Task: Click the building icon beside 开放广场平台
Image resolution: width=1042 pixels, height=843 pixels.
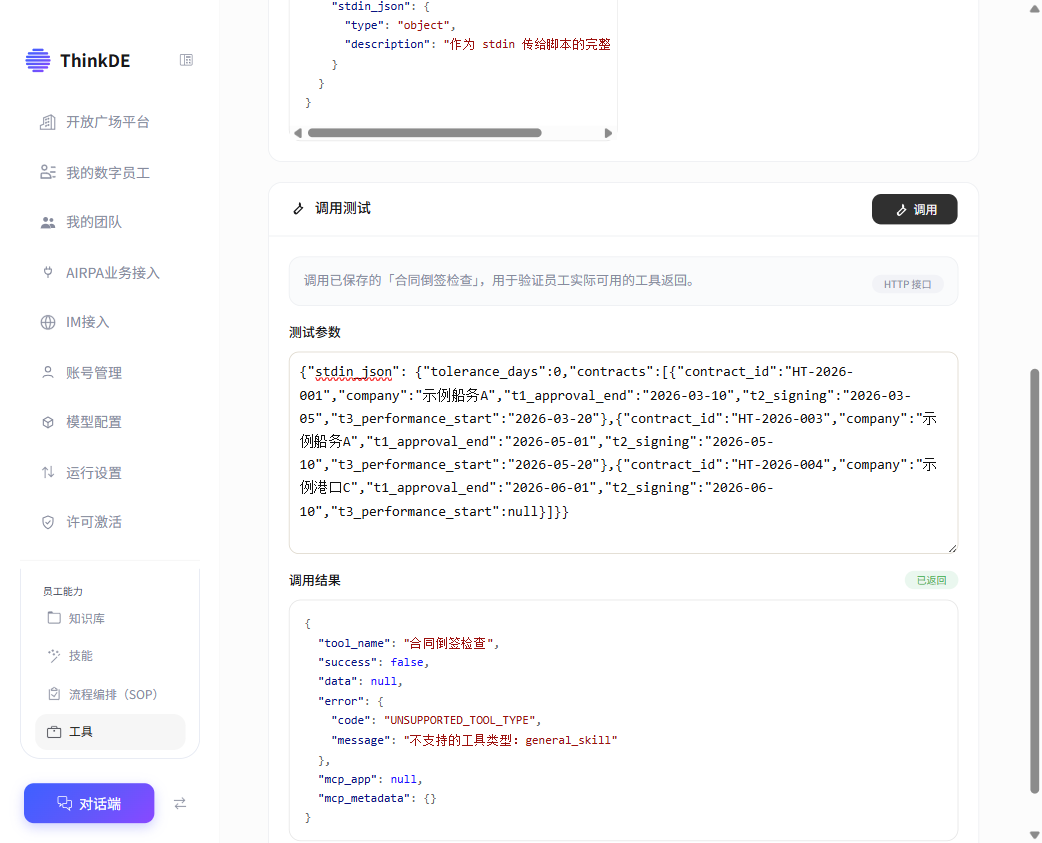Action: pyautogui.click(x=48, y=122)
